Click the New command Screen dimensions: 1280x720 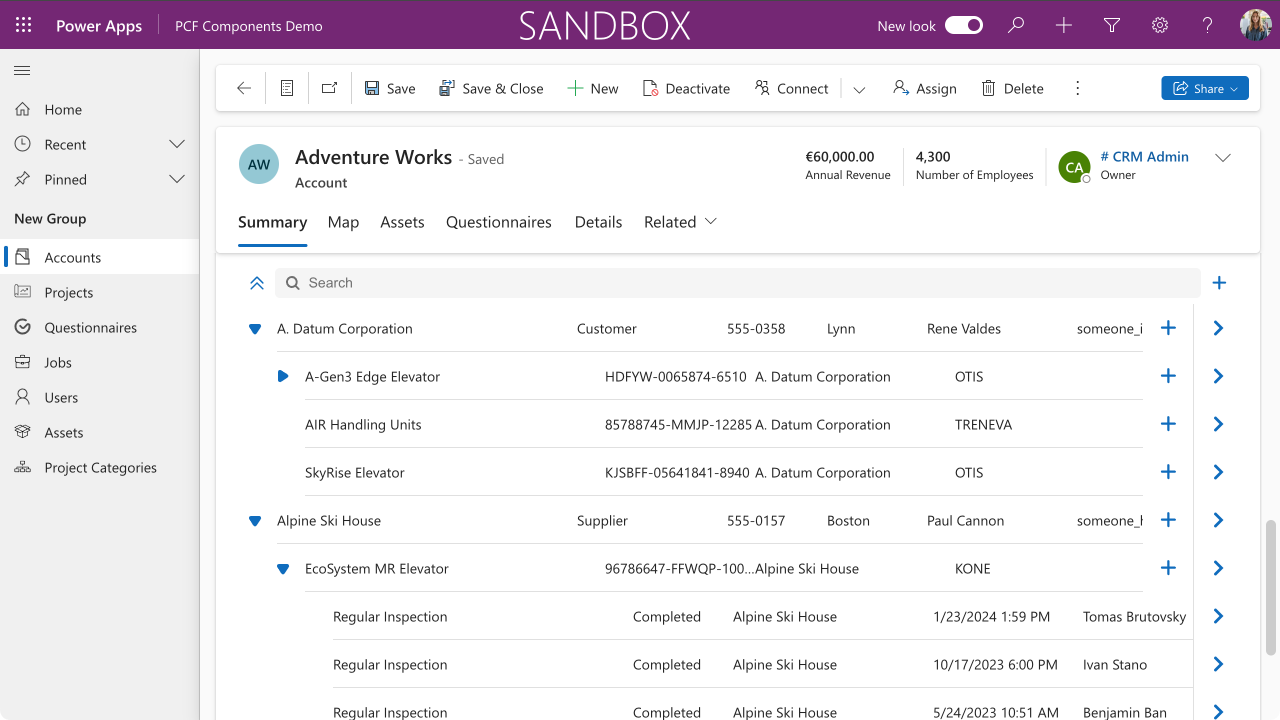tap(593, 88)
